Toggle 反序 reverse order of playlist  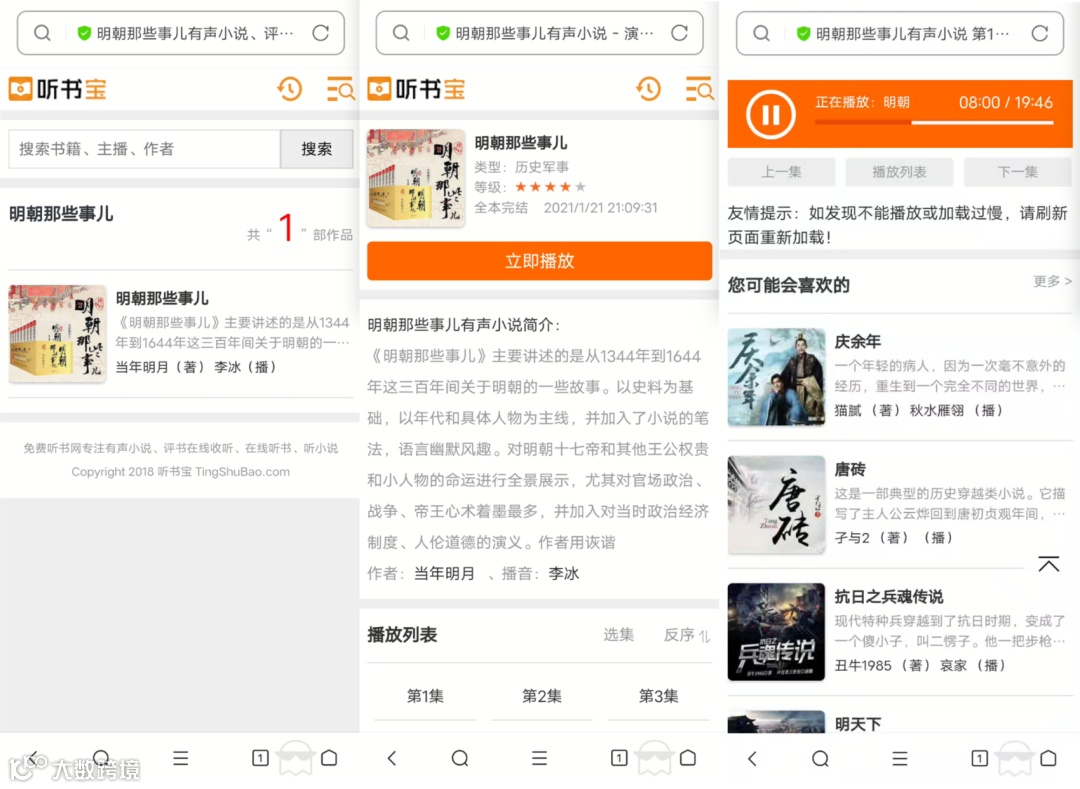[x=687, y=635]
